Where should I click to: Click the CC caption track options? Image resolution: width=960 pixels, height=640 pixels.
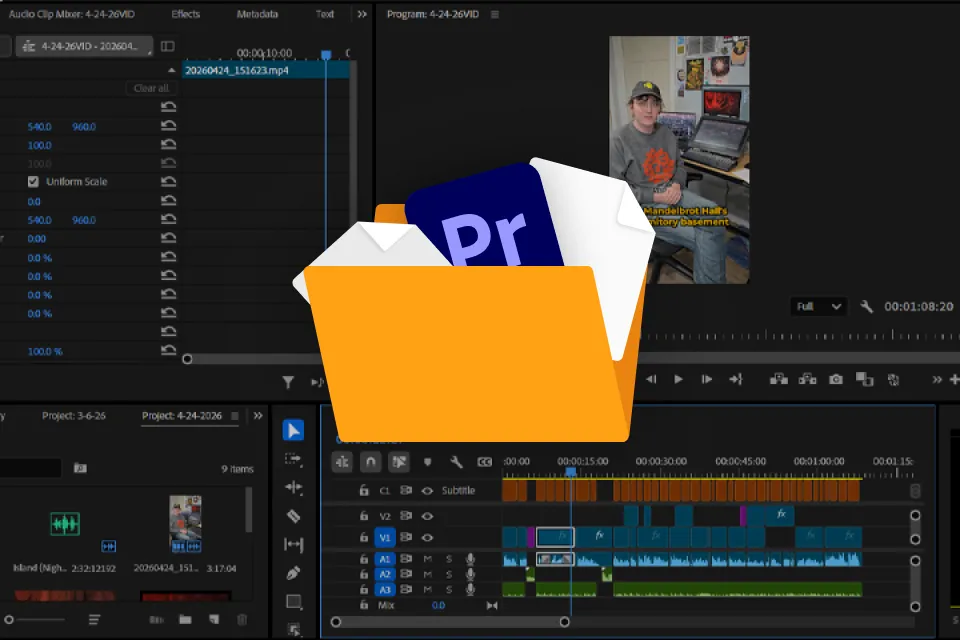click(x=484, y=462)
